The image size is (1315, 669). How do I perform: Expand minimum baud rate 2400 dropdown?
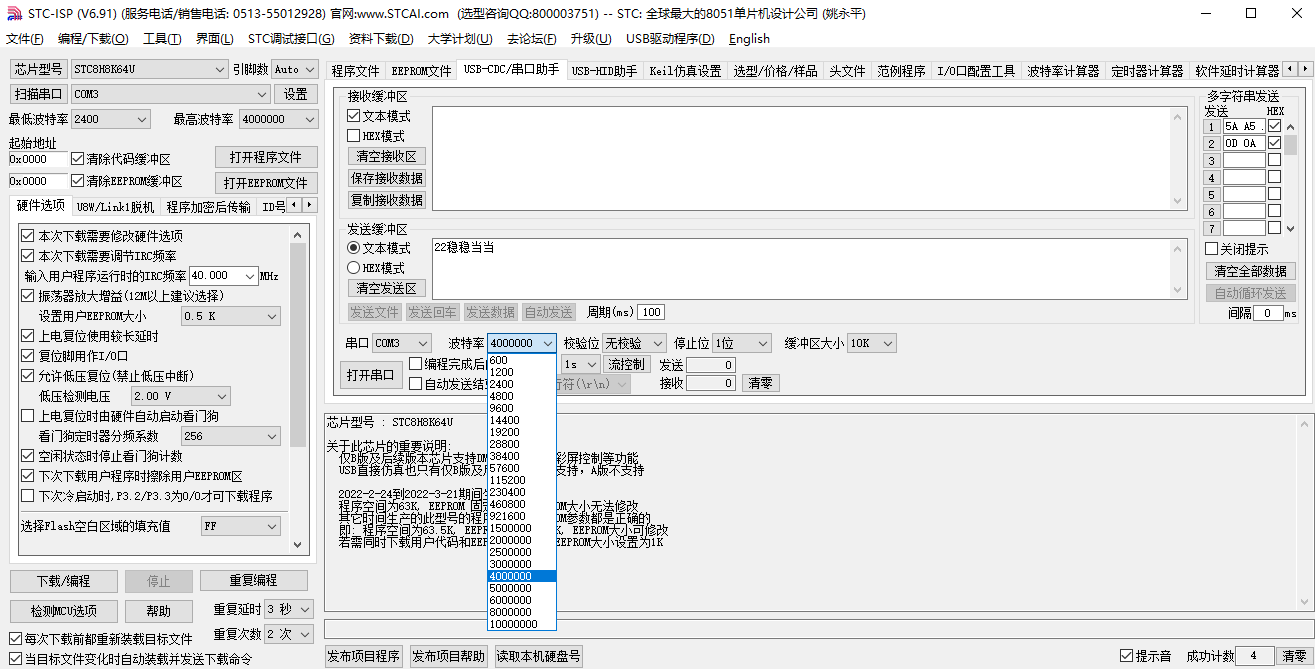tap(140, 119)
